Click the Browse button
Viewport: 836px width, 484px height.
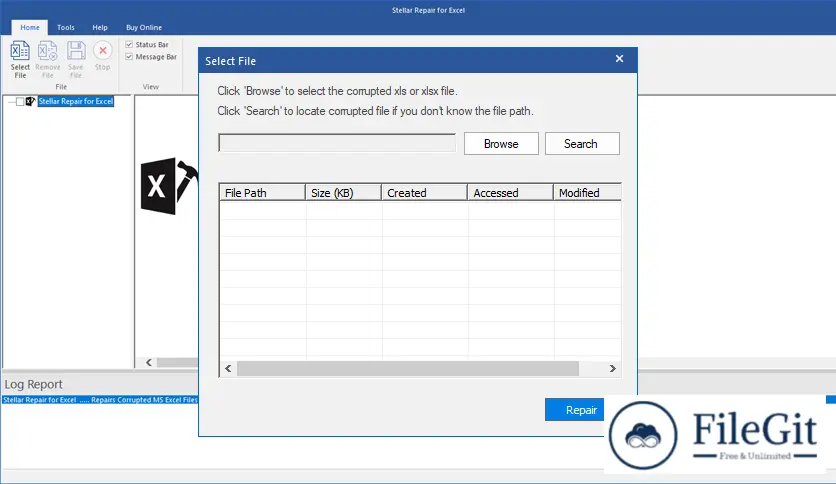tap(501, 143)
